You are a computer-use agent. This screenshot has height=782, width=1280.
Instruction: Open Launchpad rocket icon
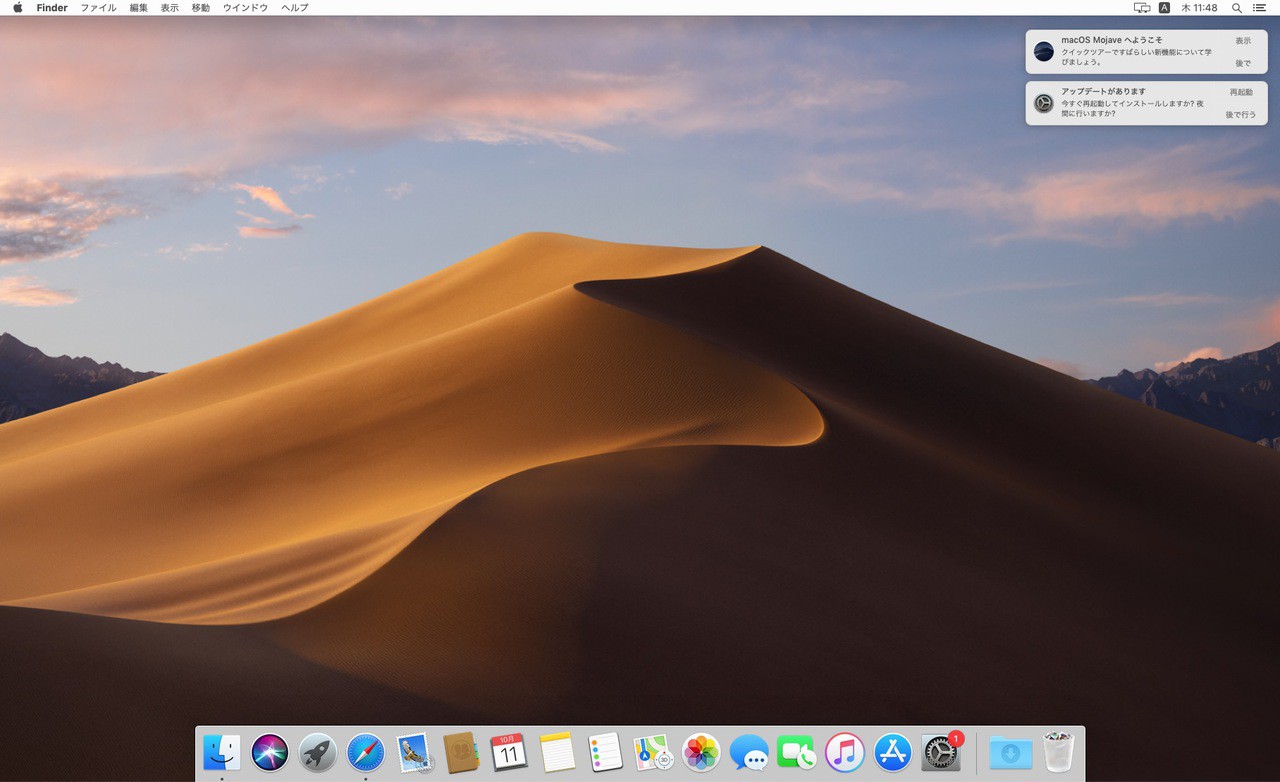point(318,752)
